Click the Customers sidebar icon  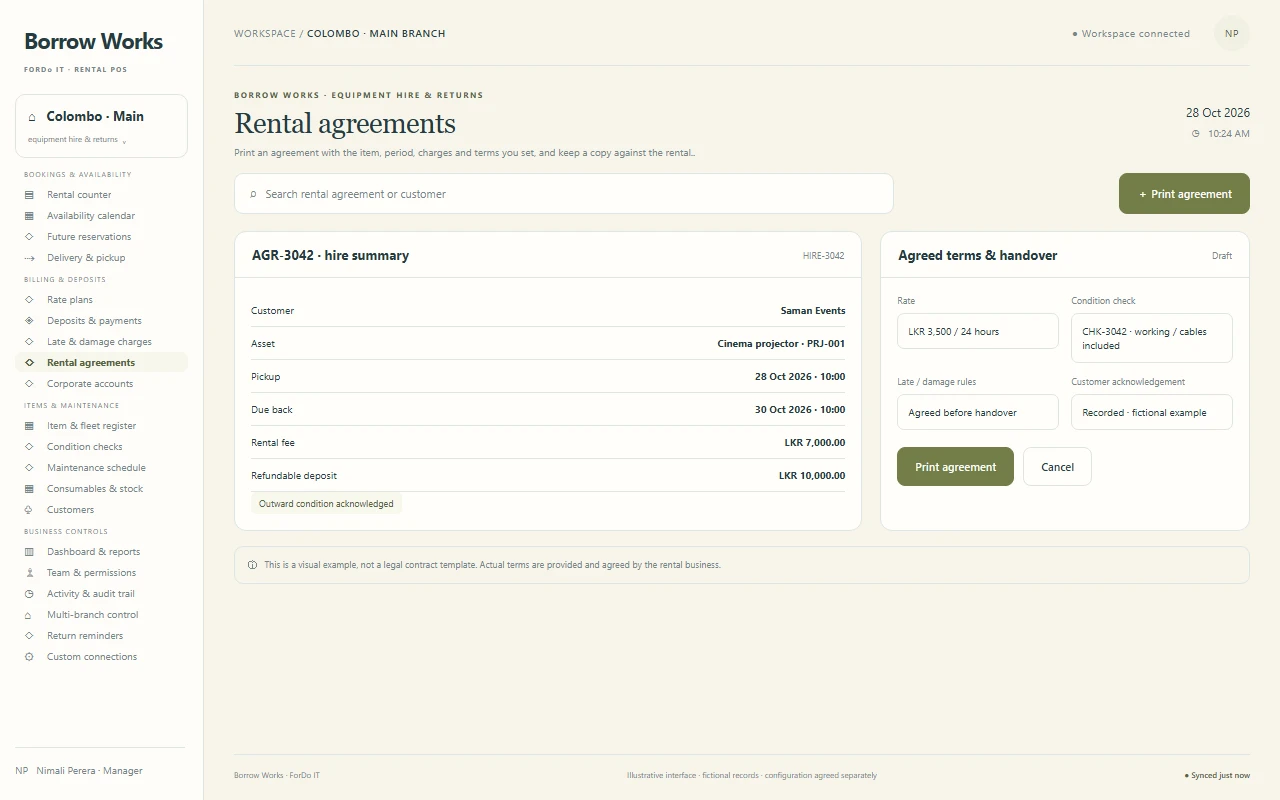click(x=29, y=510)
